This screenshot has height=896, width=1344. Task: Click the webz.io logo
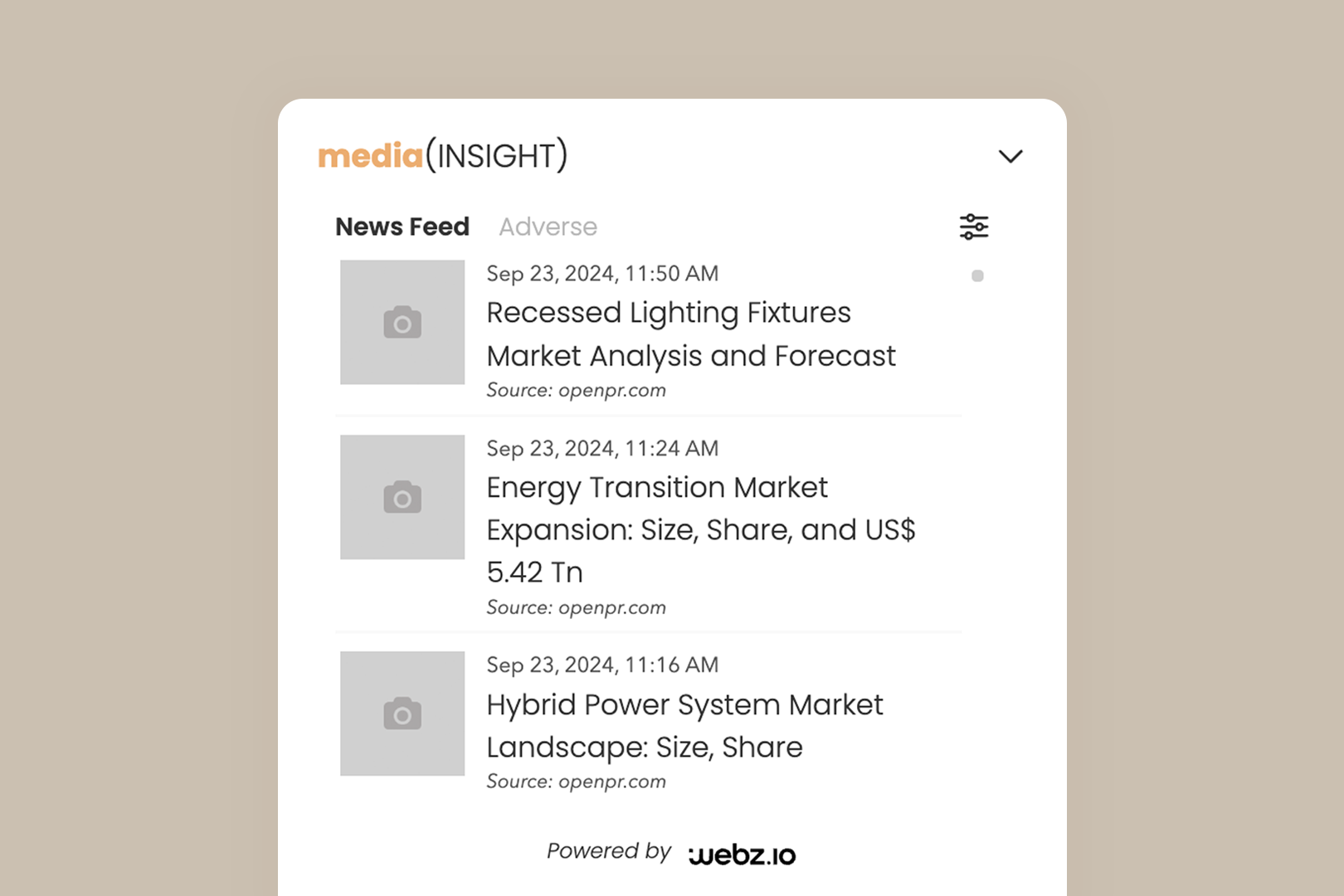point(743,855)
